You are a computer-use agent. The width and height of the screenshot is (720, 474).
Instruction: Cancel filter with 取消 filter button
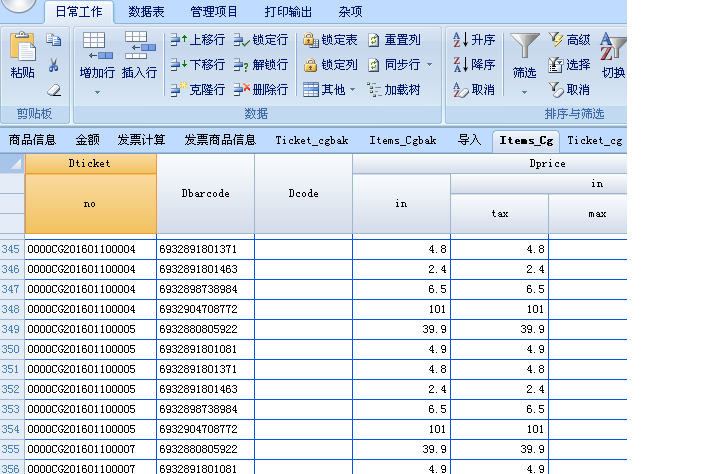[x=569, y=90]
